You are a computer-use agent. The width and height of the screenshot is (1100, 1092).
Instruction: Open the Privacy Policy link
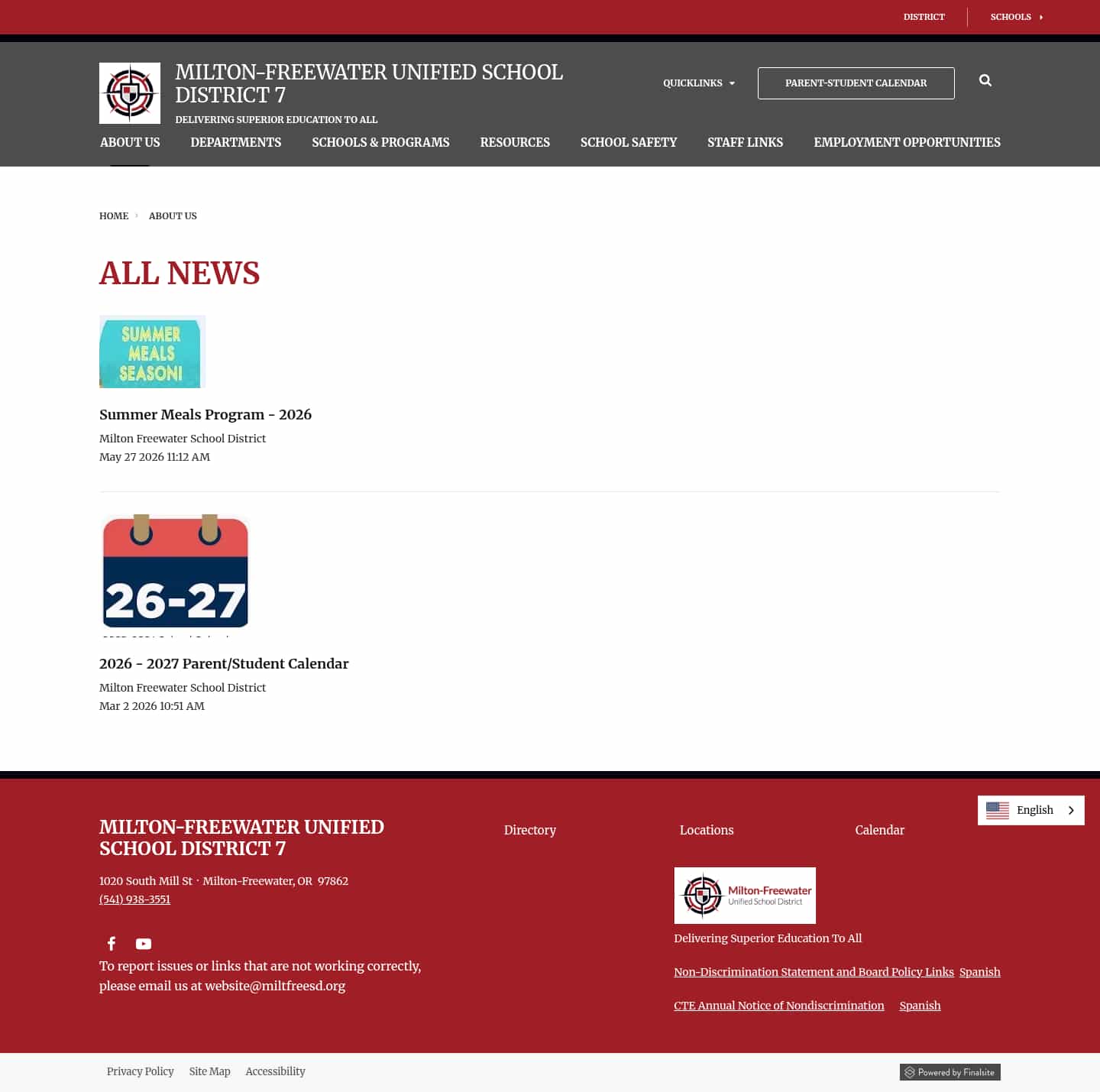coord(141,1071)
